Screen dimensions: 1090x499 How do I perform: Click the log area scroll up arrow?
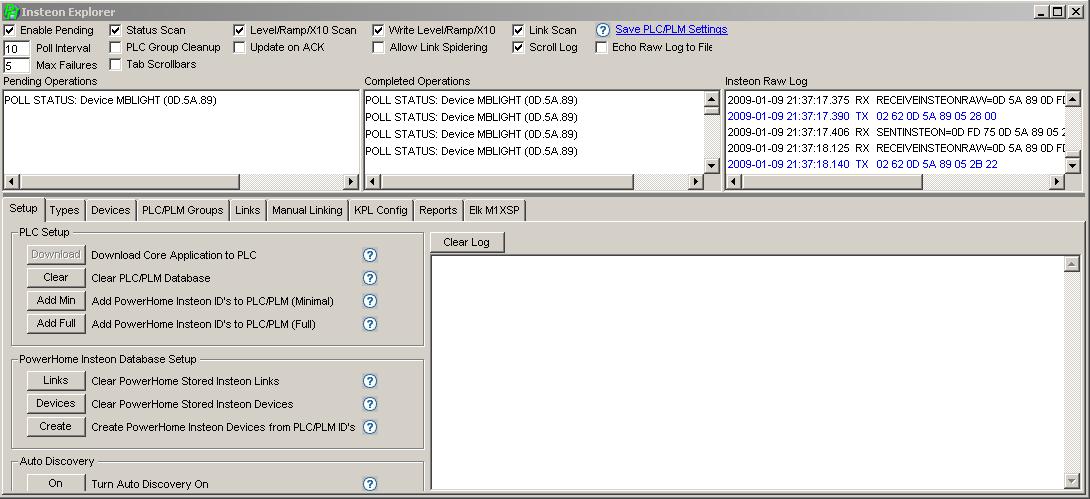pyautogui.click(x=1071, y=263)
